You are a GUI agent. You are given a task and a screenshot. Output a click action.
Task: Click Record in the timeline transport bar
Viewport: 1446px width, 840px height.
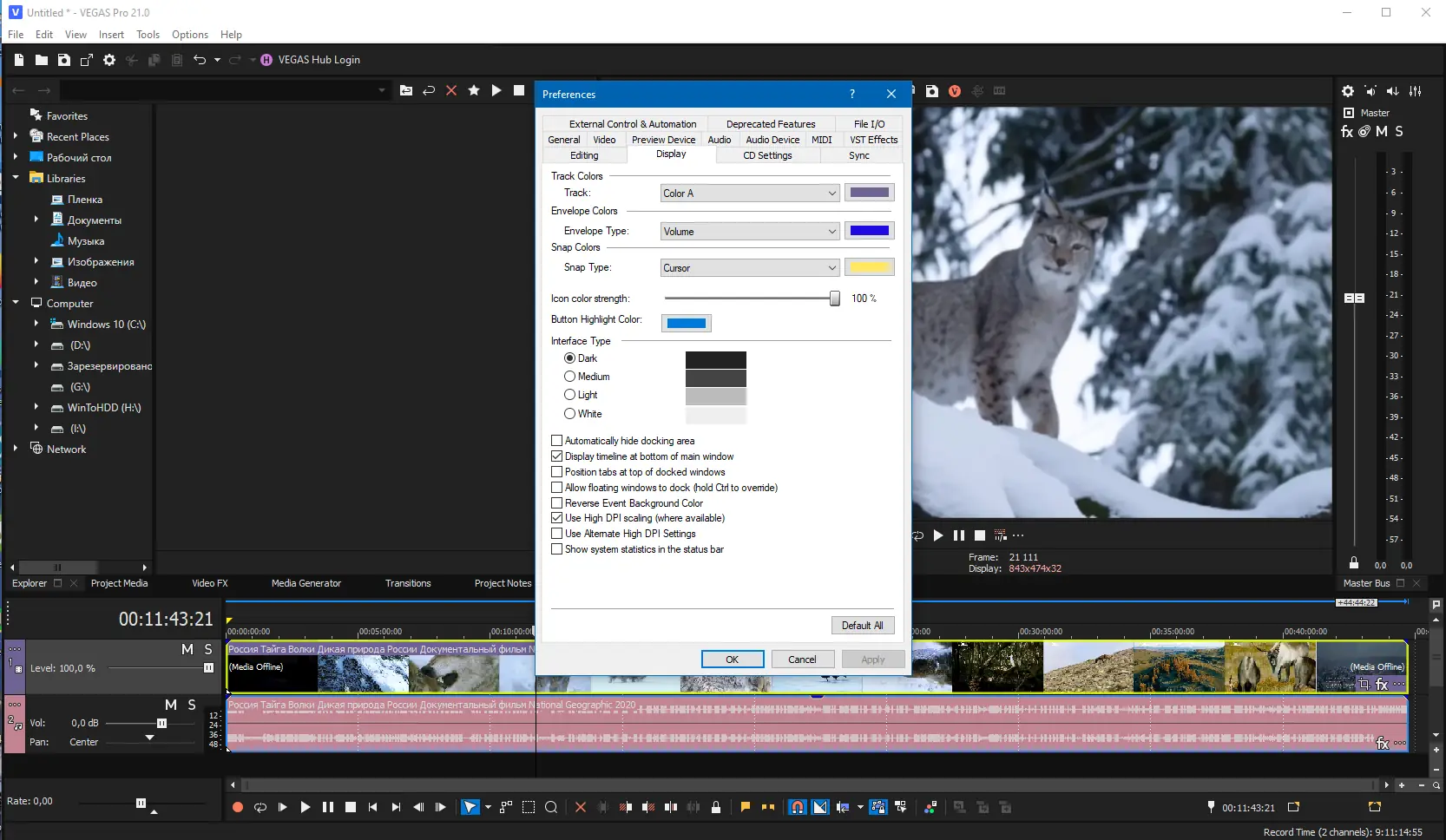pos(238,807)
